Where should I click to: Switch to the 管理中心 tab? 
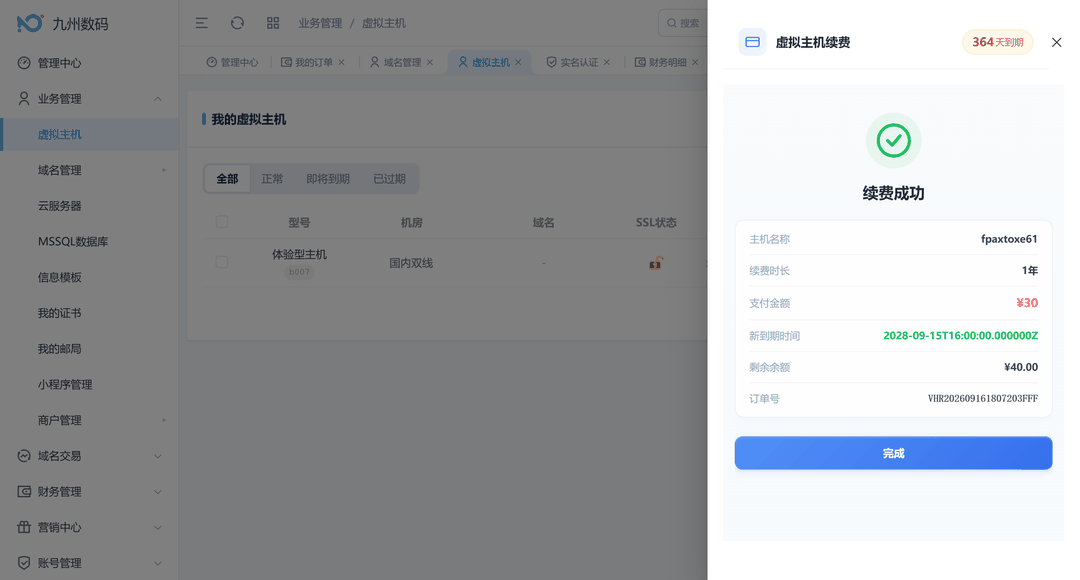[232, 62]
